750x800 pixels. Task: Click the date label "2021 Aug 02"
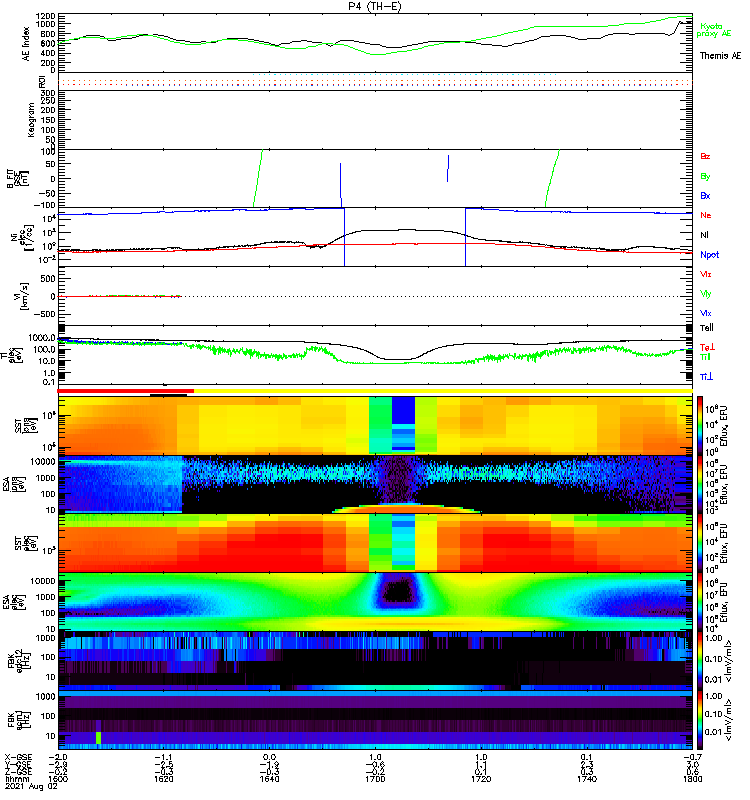tap(31, 786)
